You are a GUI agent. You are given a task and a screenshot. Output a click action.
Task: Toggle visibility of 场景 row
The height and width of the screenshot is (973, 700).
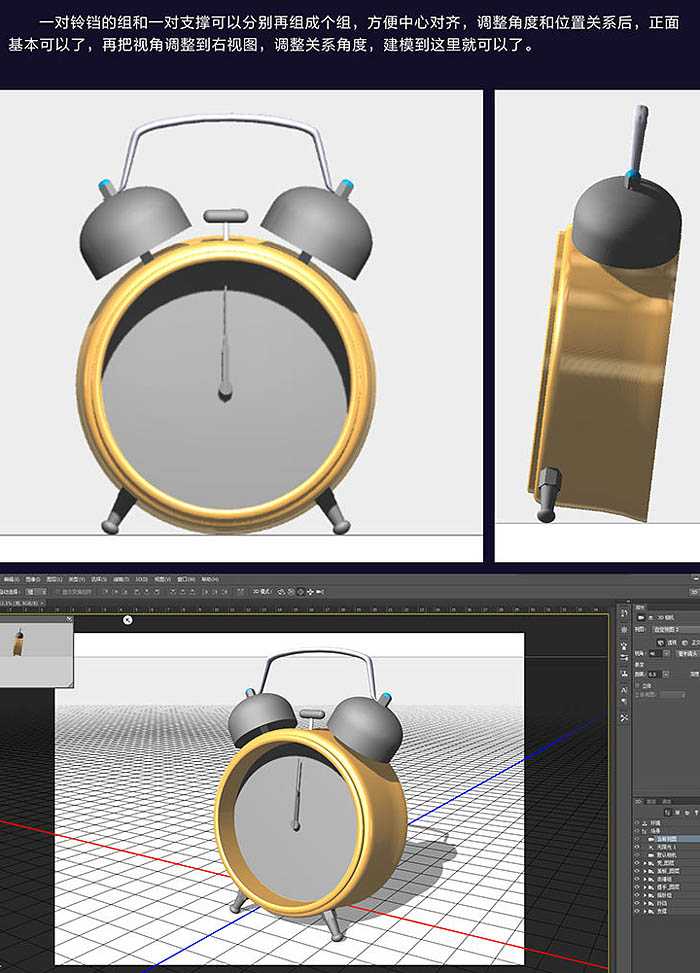(x=637, y=831)
